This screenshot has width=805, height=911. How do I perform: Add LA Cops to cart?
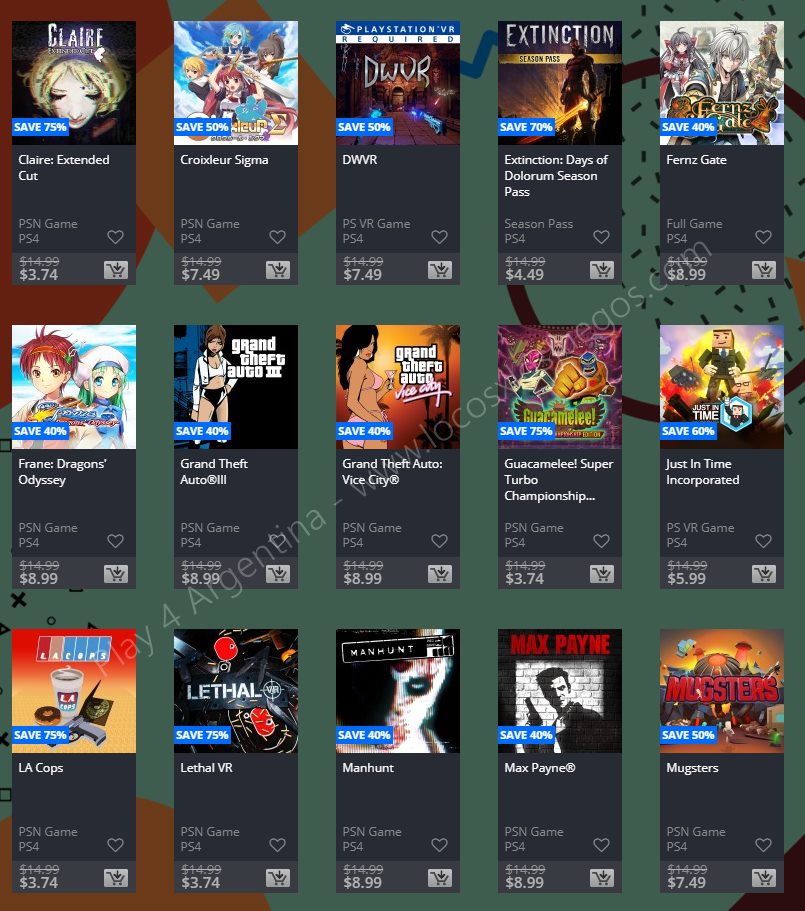click(116, 878)
